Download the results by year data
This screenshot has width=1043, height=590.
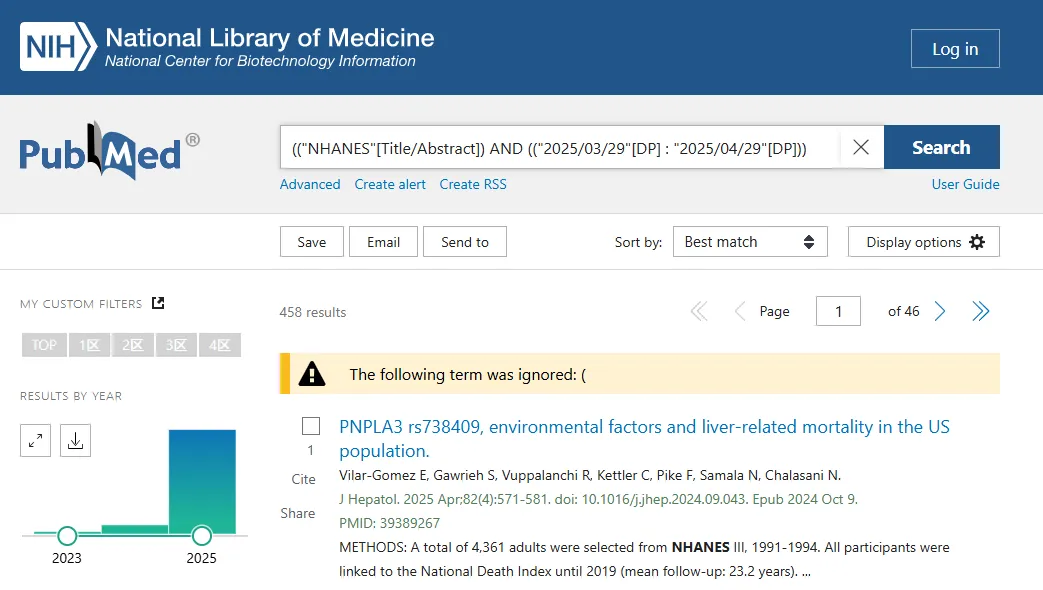[75, 440]
